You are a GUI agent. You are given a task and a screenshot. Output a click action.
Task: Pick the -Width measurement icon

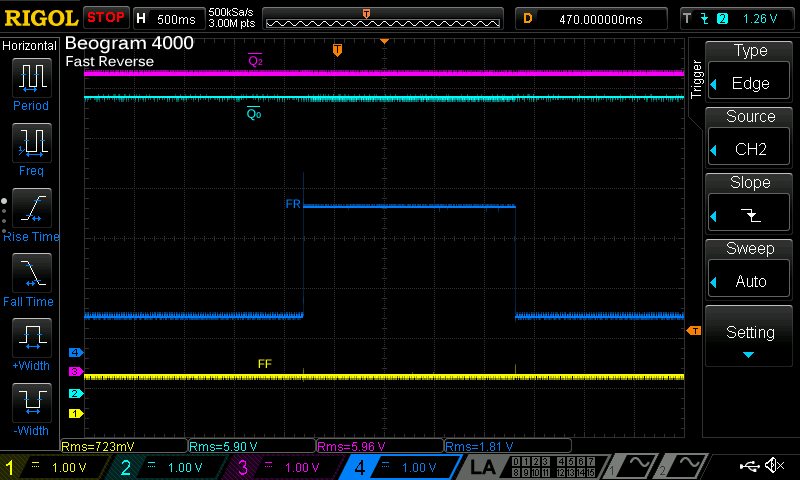click(31, 403)
